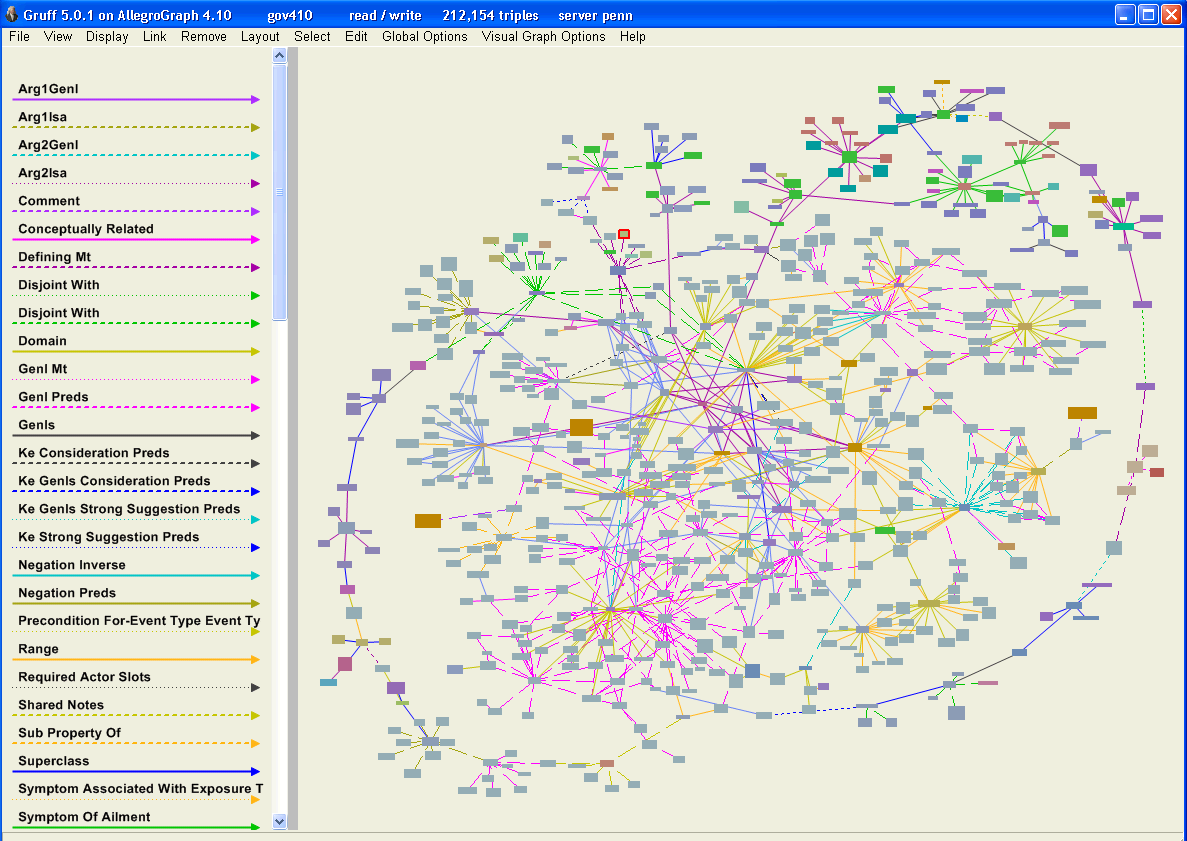The image size is (1187, 841).
Task: Open the Visual Graph Options menu
Action: (x=543, y=36)
